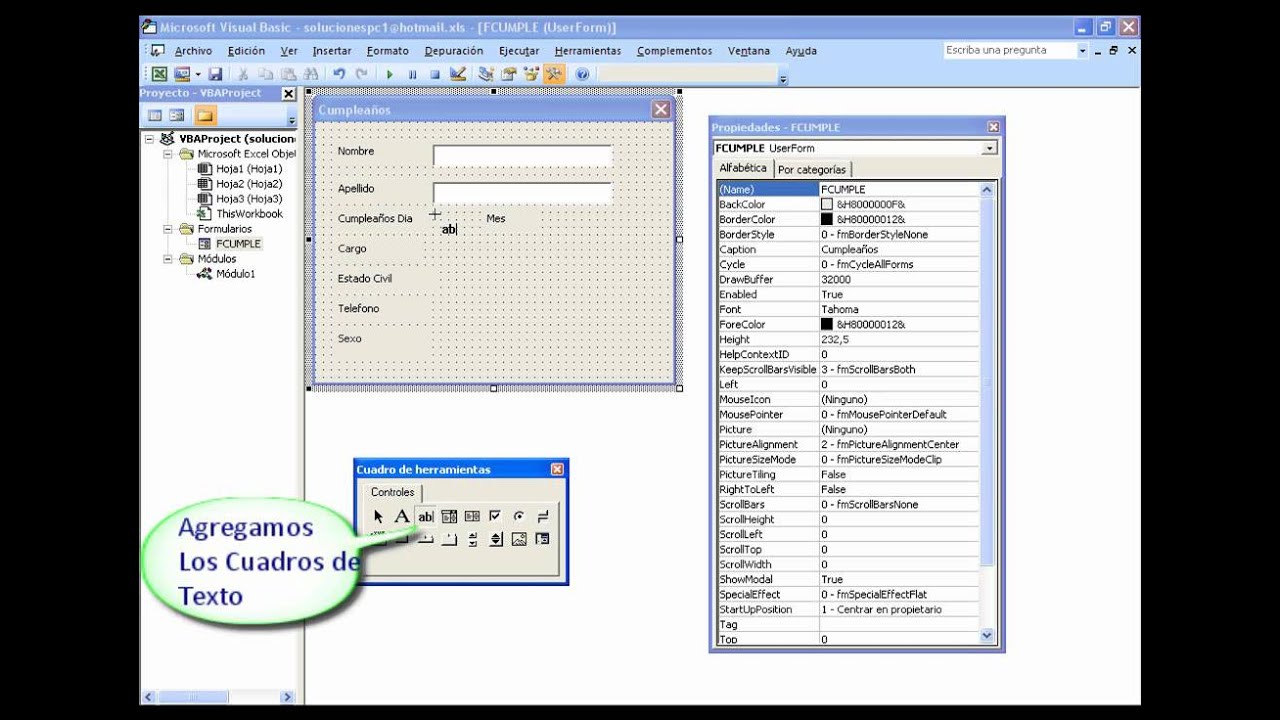
Task: Select the FCUMPLE form in the tree
Action: click(238, 244)
